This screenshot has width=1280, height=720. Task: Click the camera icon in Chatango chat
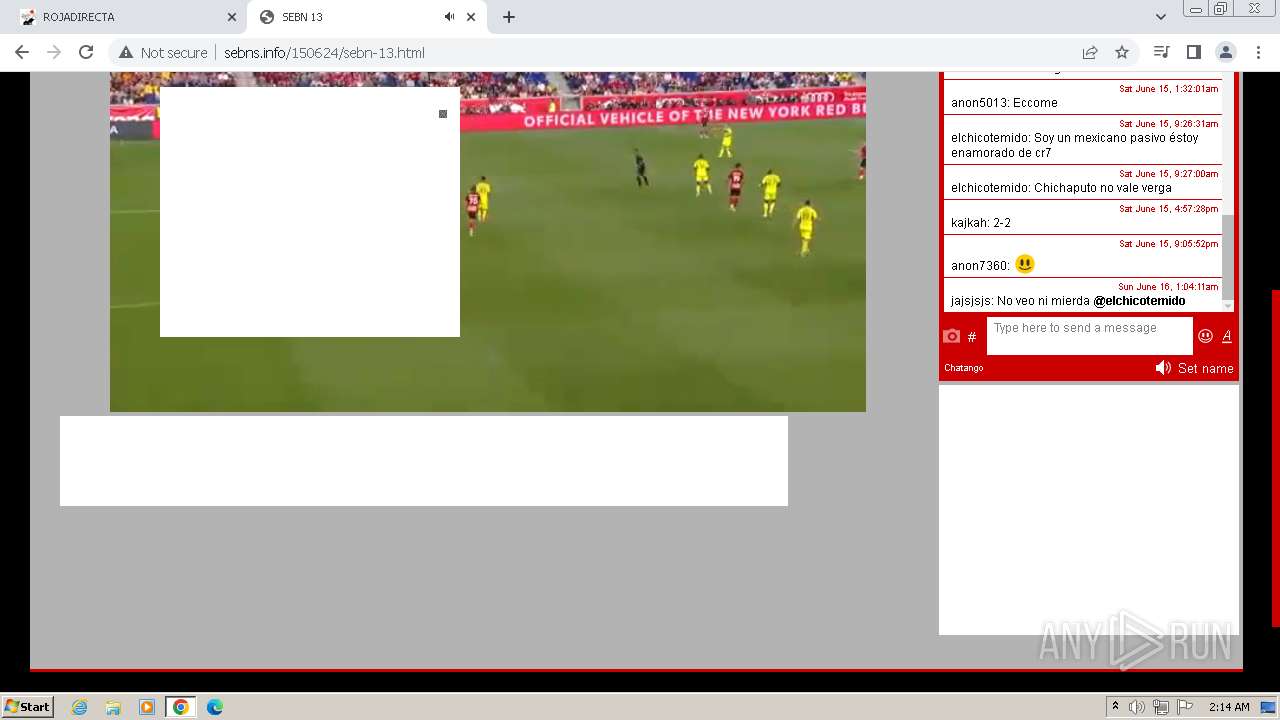point(952,336)
